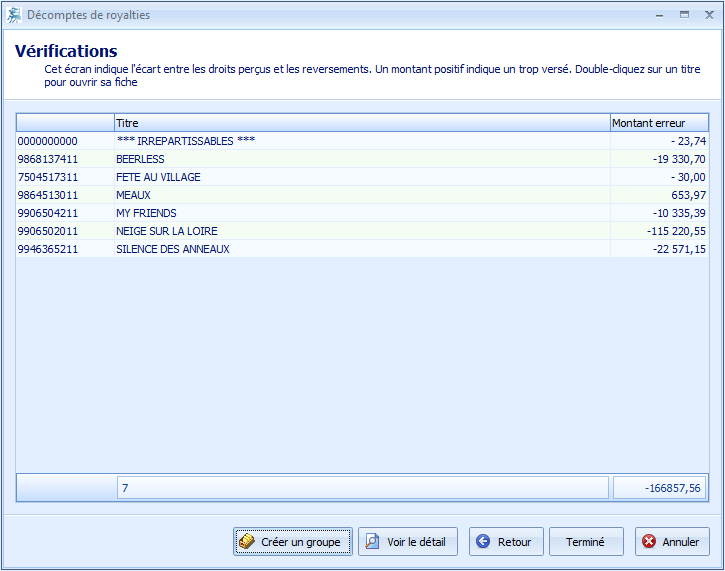Image resolution: width=725 pixels, height=571 pixels.
Task: Click the red cancel icon on Annuler
Action: (x=649, y=542)
